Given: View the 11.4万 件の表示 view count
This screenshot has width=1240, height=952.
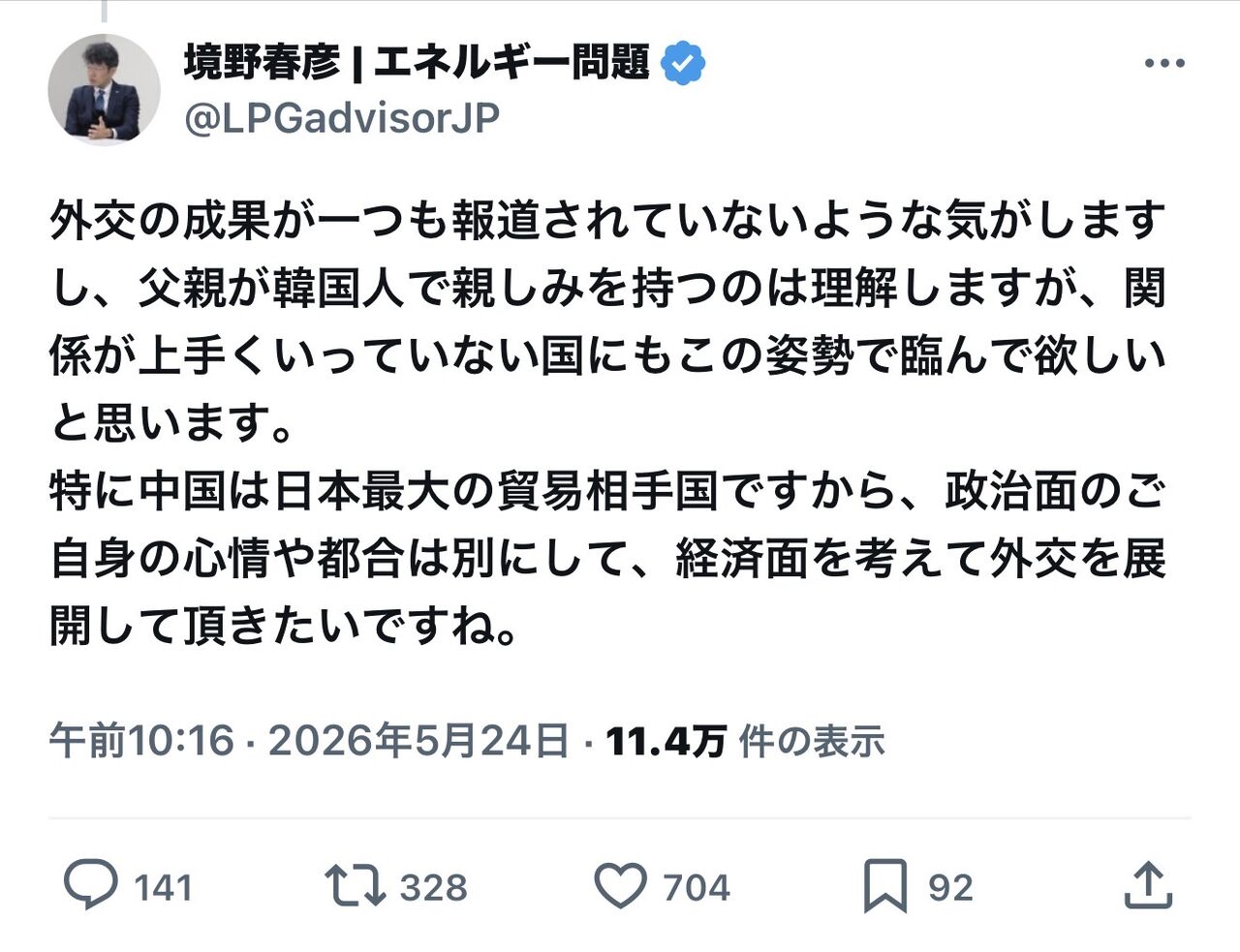Looking at the screenshot, I should coord(745,741).
